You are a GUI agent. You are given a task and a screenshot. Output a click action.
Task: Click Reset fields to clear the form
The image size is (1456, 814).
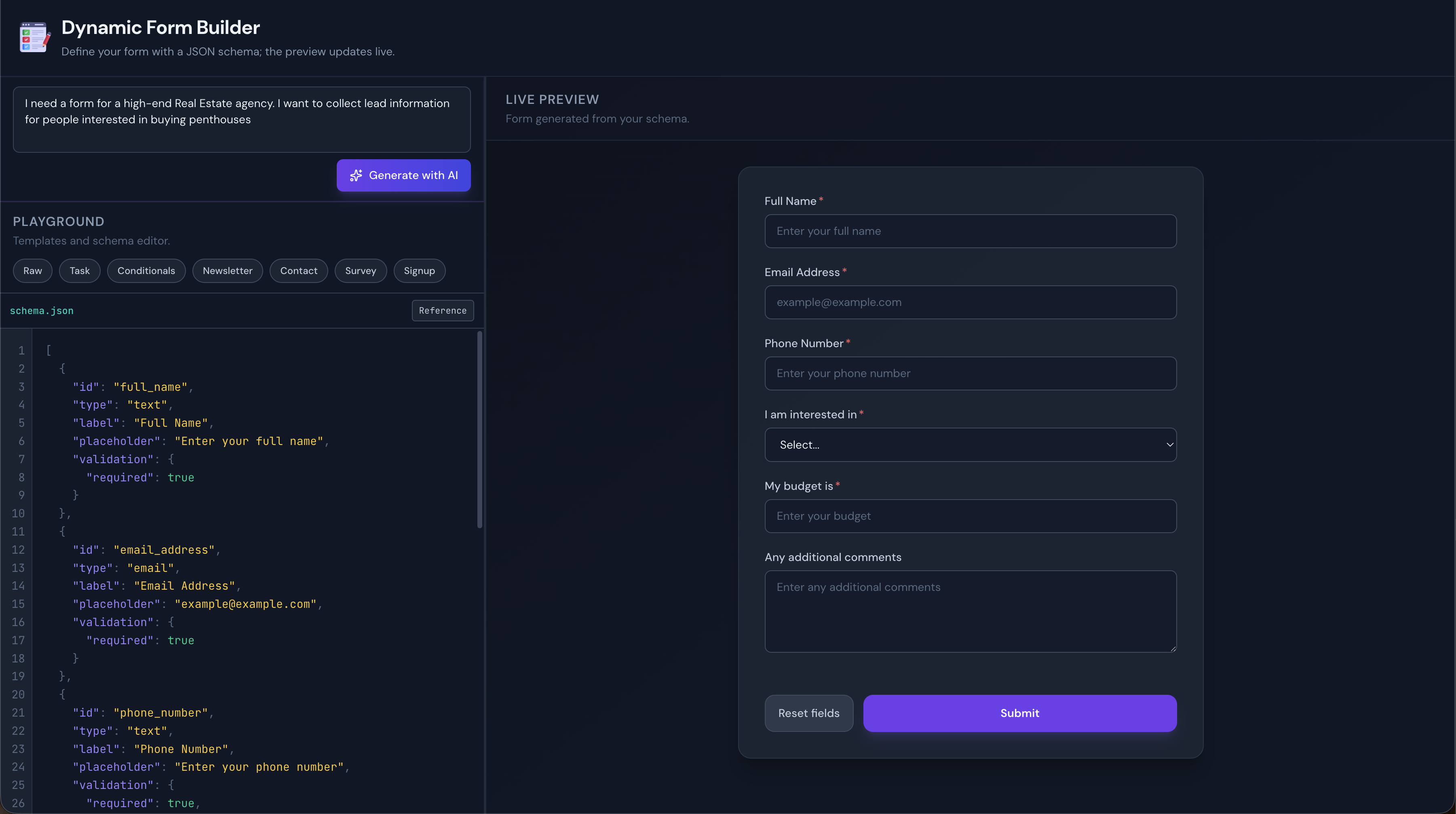point(808,713)
